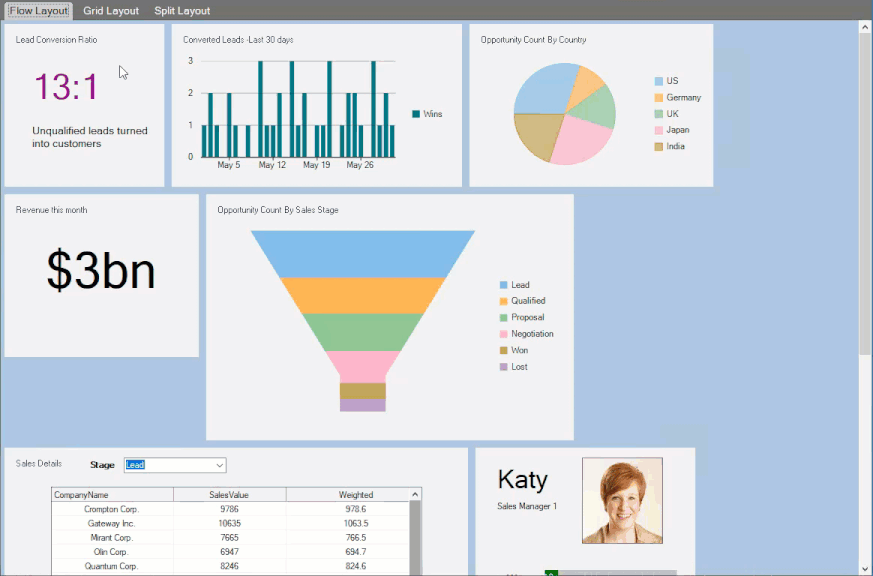This screenshot has height=576, width=873.
Task: Open the Split Layout tab
Action: tap(182, 11)
